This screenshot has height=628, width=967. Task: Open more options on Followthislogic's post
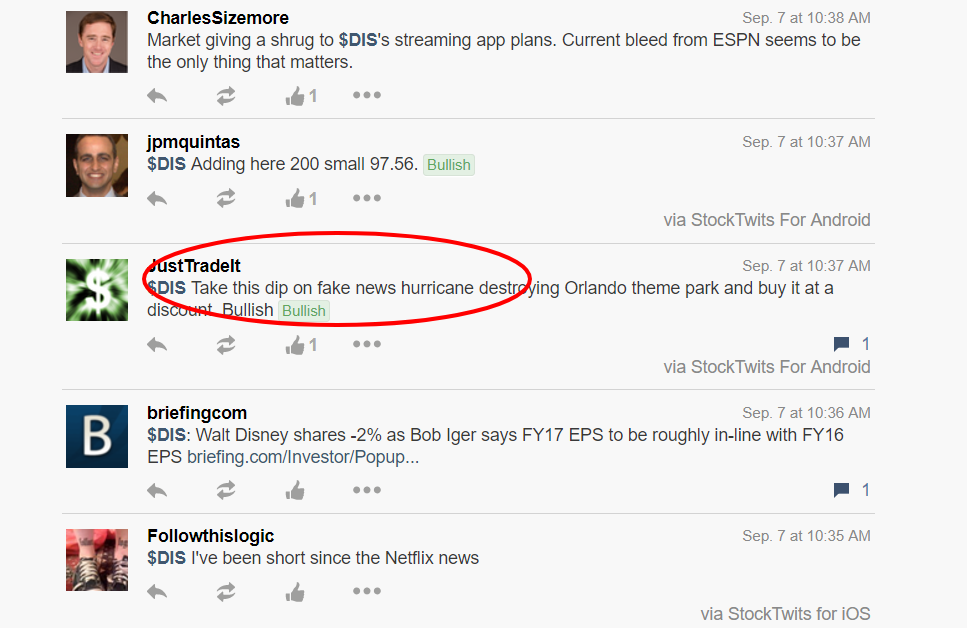coord(367,591)
